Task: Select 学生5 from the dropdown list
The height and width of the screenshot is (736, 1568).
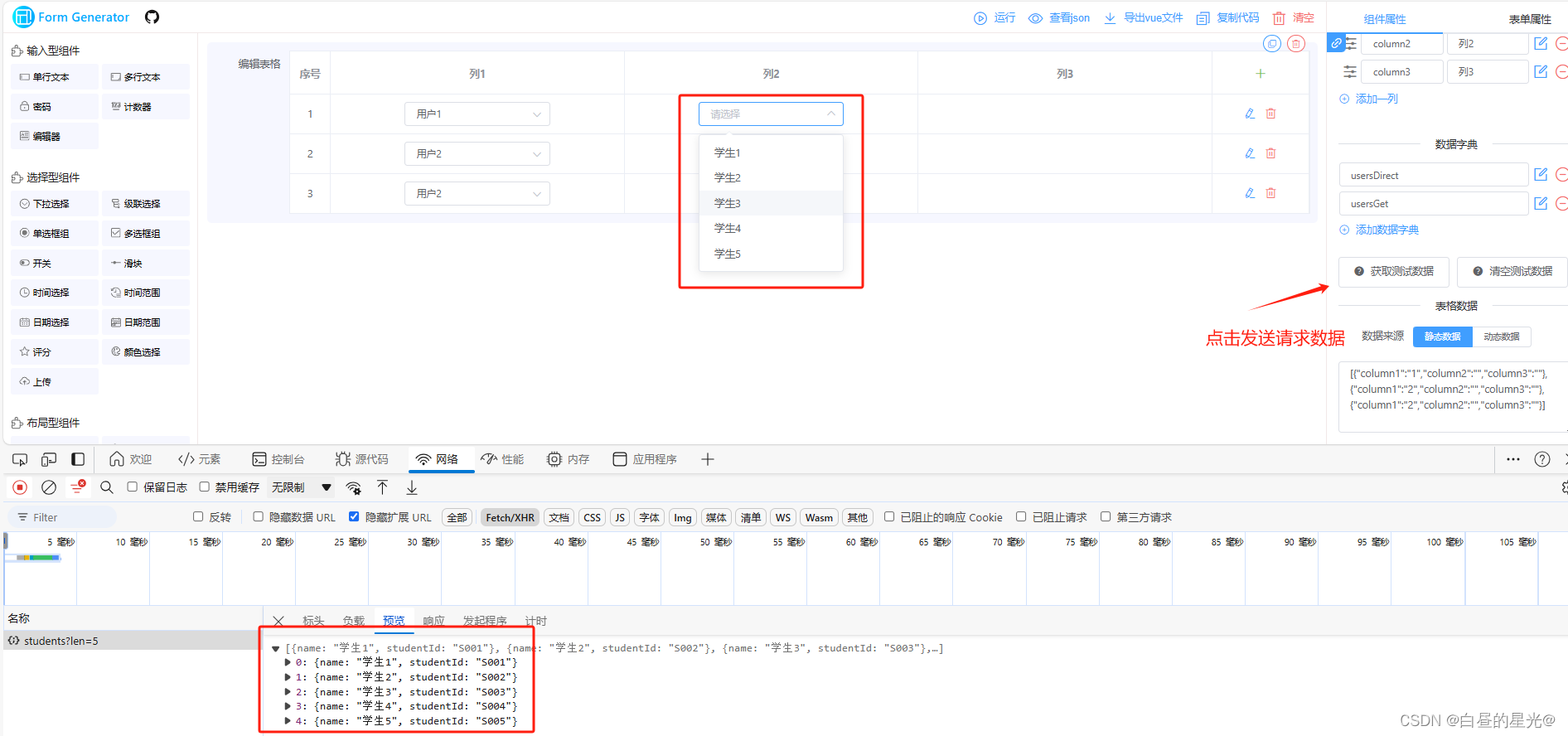Action: coord(771,254)
